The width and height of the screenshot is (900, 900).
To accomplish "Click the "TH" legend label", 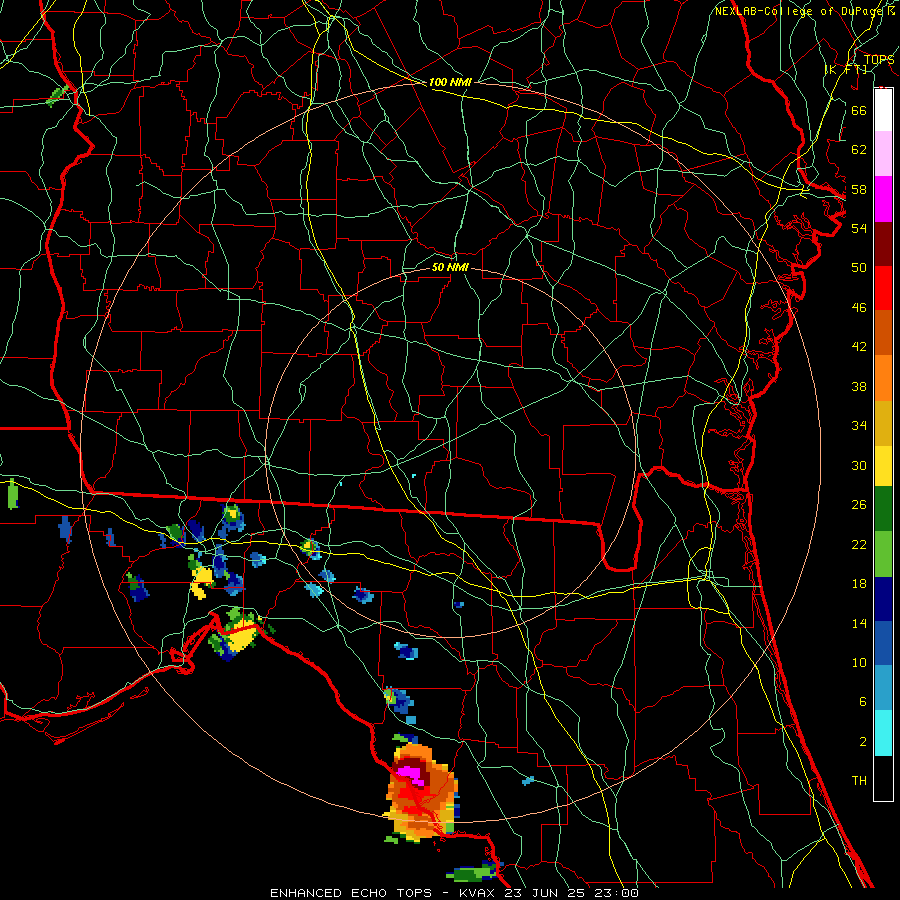I will coord(859,780).
